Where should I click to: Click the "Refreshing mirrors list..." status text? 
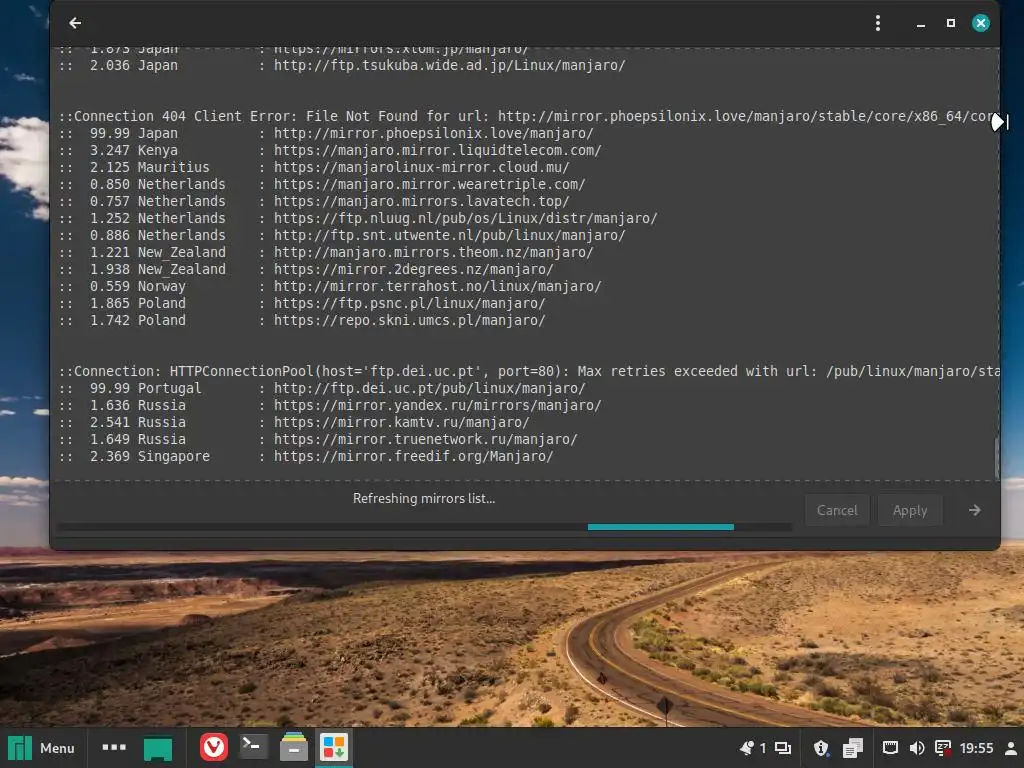424,498
